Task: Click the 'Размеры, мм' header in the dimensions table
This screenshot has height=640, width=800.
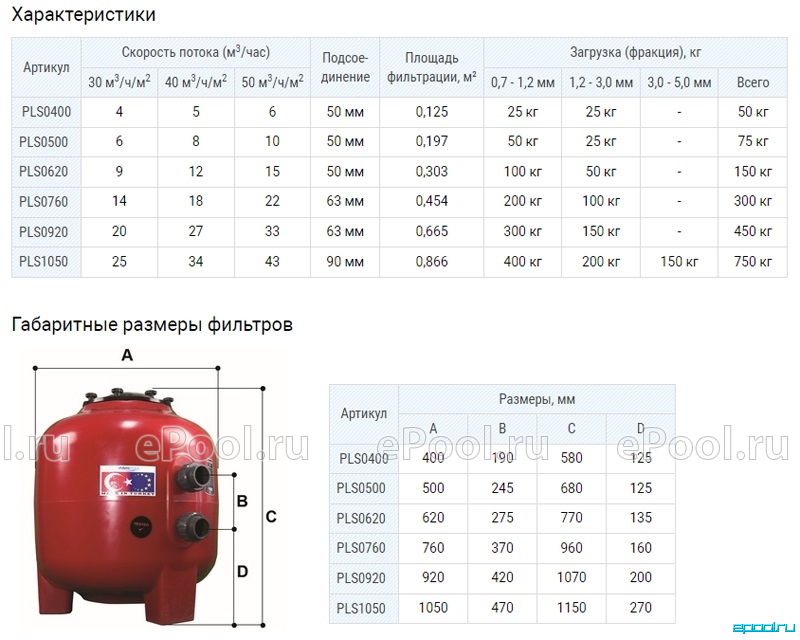Action: 537,399
